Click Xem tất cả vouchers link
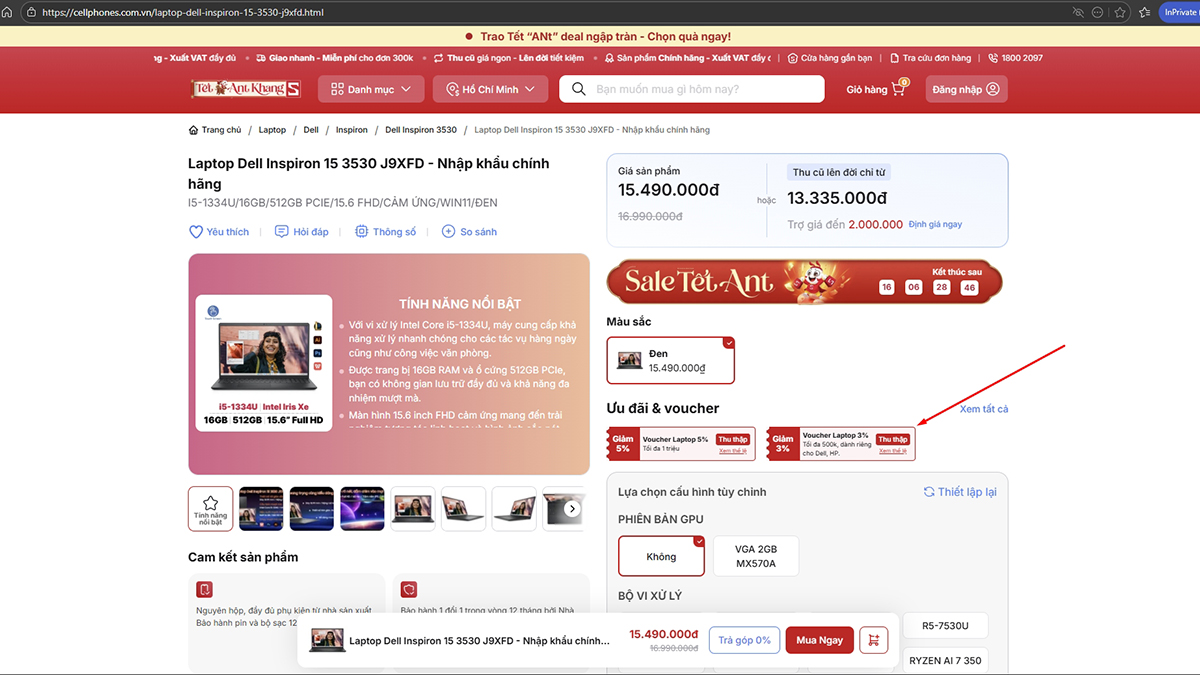This screenshot has width=1200, height=675. [x=984, y=409]
